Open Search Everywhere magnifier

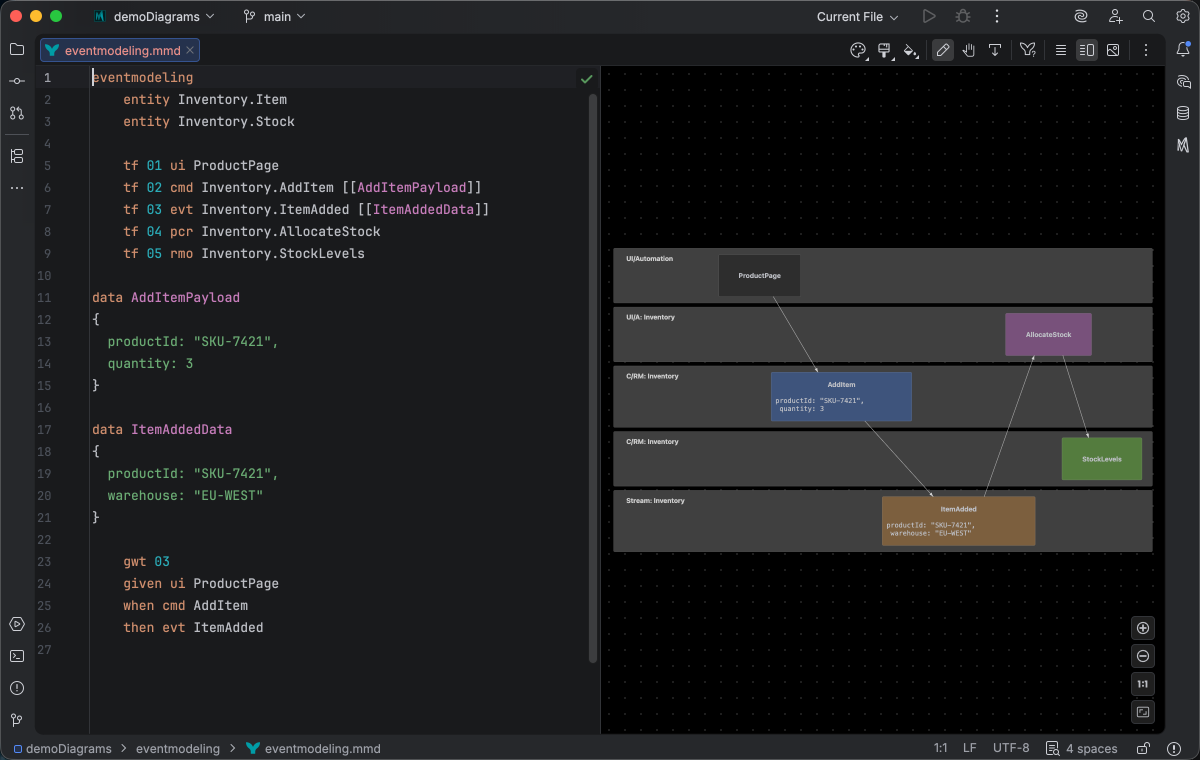(x=1149, y=17)
